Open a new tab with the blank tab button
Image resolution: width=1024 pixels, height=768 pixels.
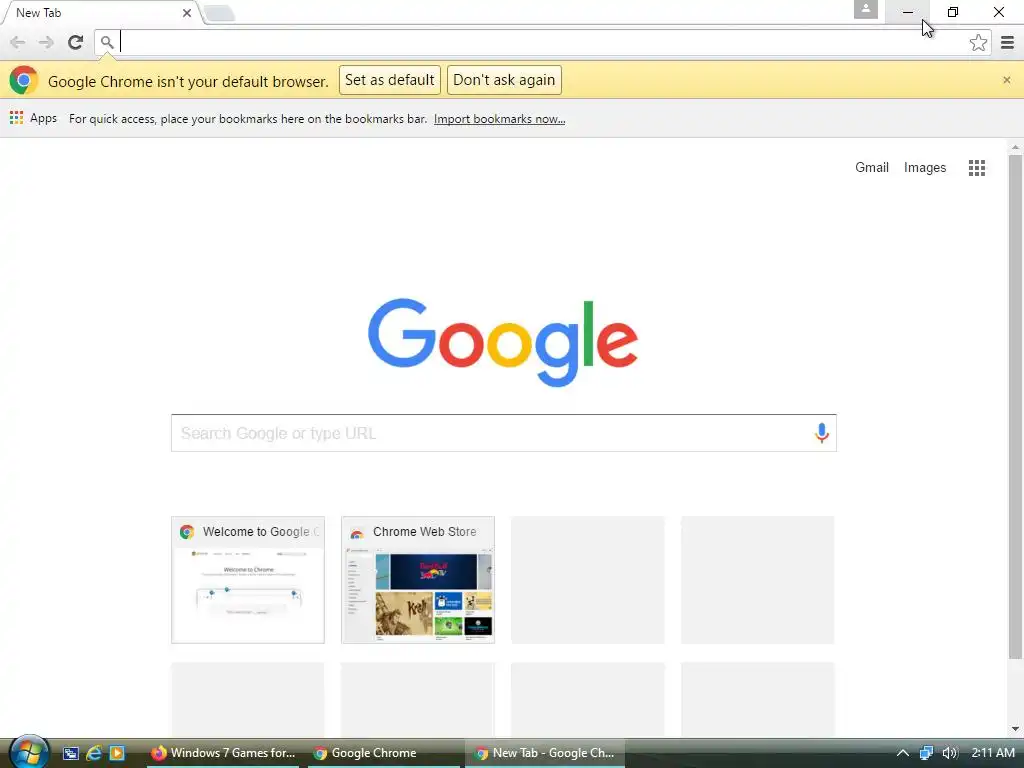pyautogui.click(x=219, y=13)
